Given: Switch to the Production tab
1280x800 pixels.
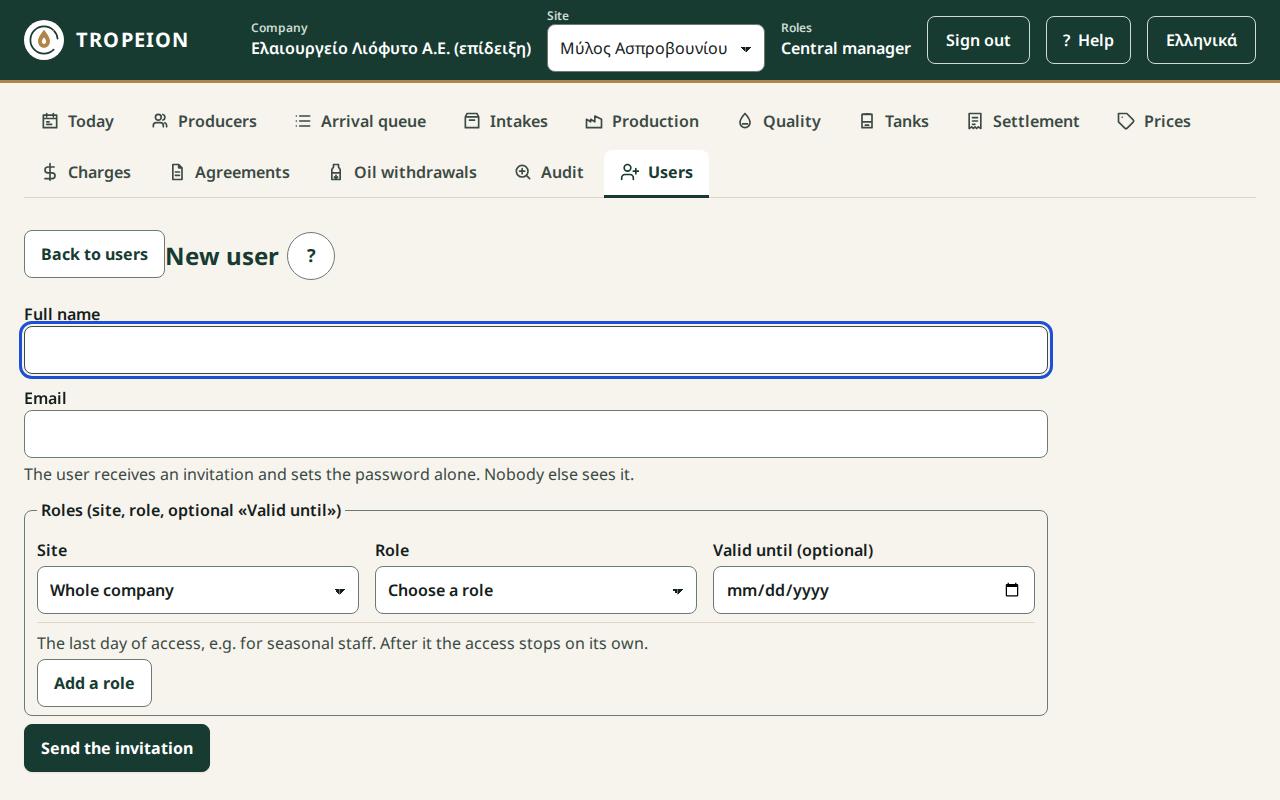Looking at the screenshot, I should click(x=642, y=121).
